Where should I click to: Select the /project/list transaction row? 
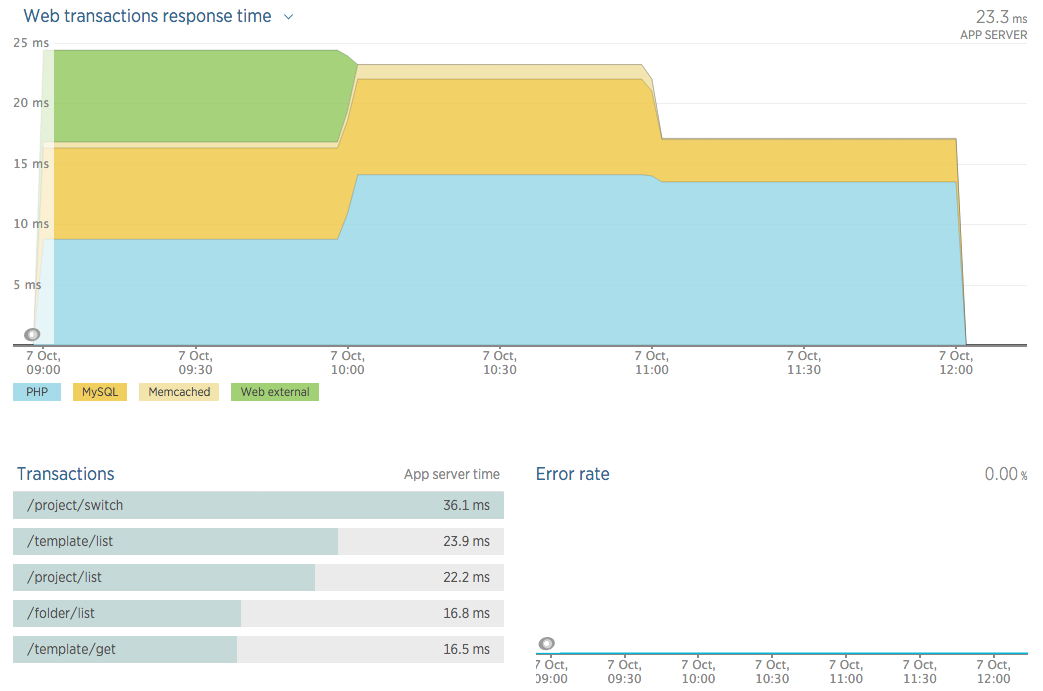(257, 577)
